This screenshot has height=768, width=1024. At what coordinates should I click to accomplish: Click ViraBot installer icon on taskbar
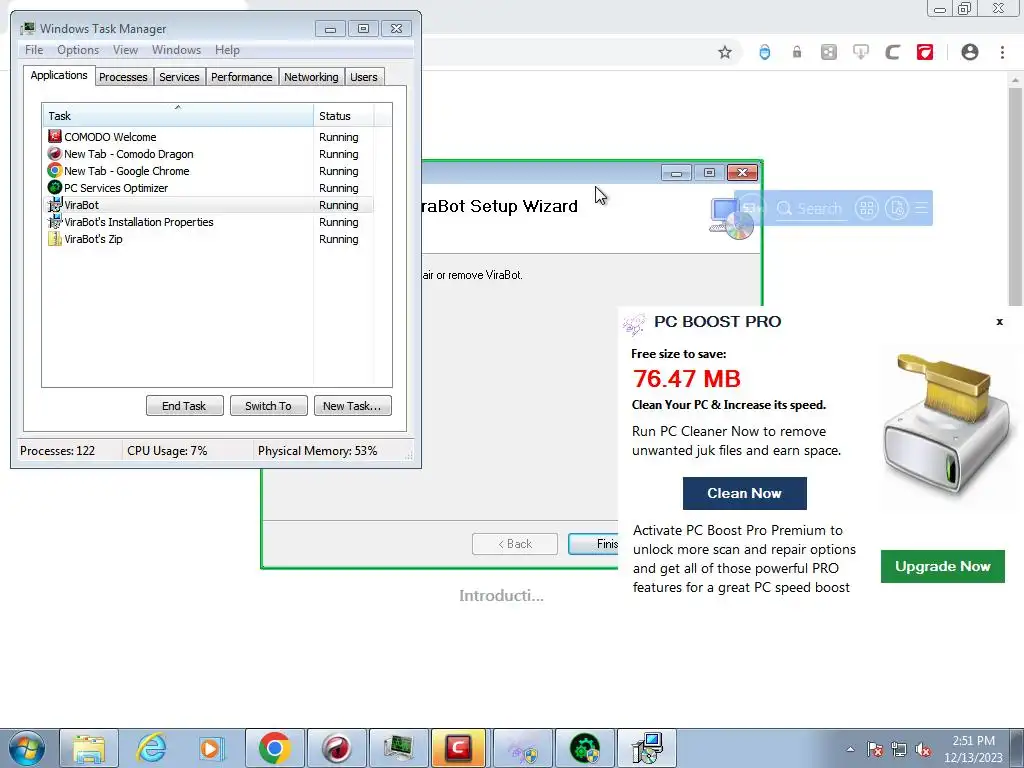[x=647, y=748]
